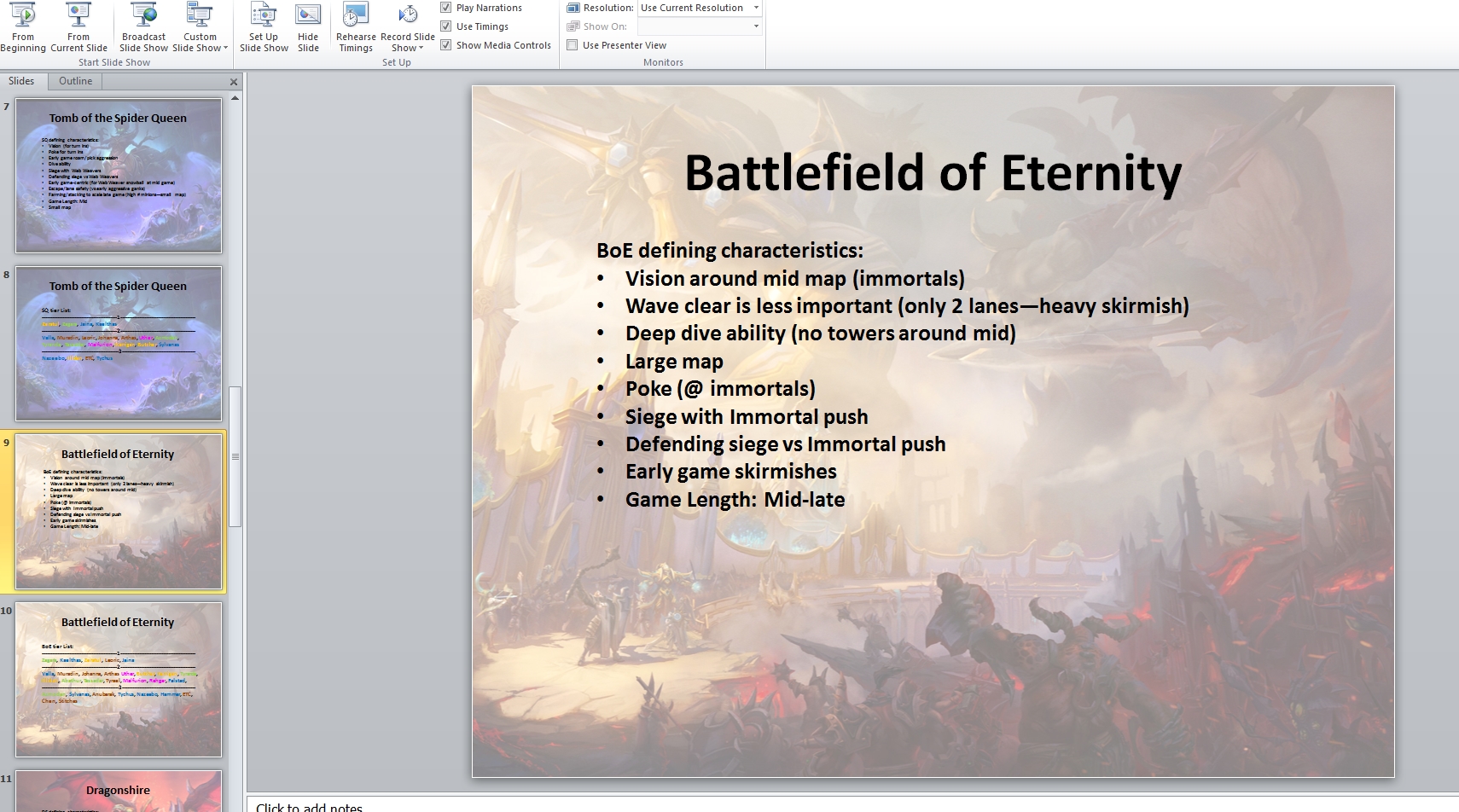Click the slide pane scrollbar thumb

tap(235, 456)
